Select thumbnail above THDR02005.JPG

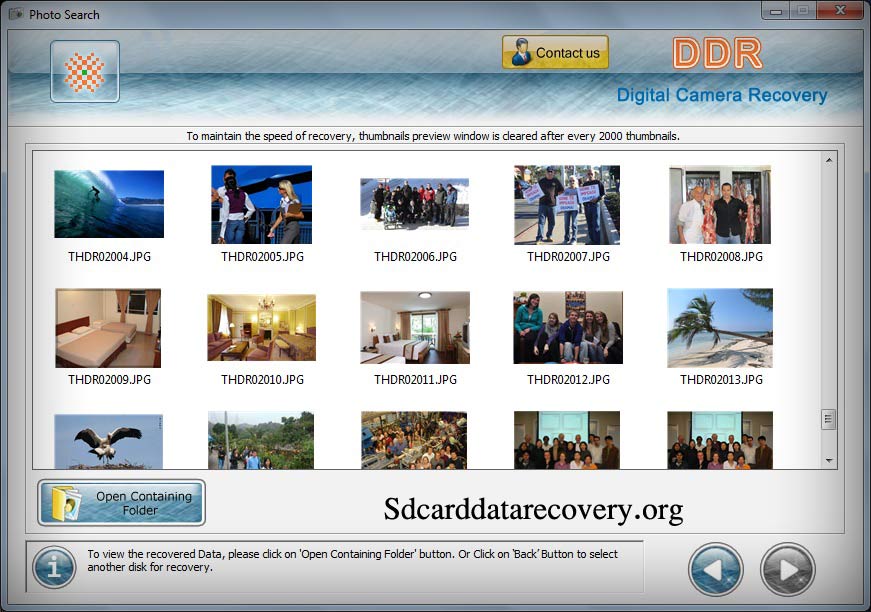coord(262,204)
